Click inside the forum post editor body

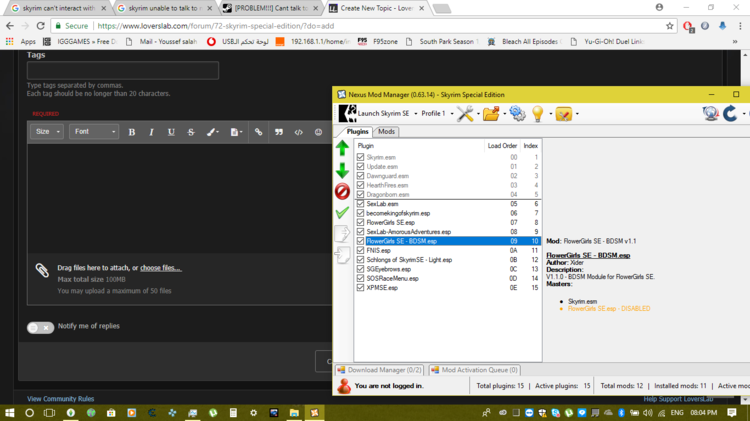[179, 198]
